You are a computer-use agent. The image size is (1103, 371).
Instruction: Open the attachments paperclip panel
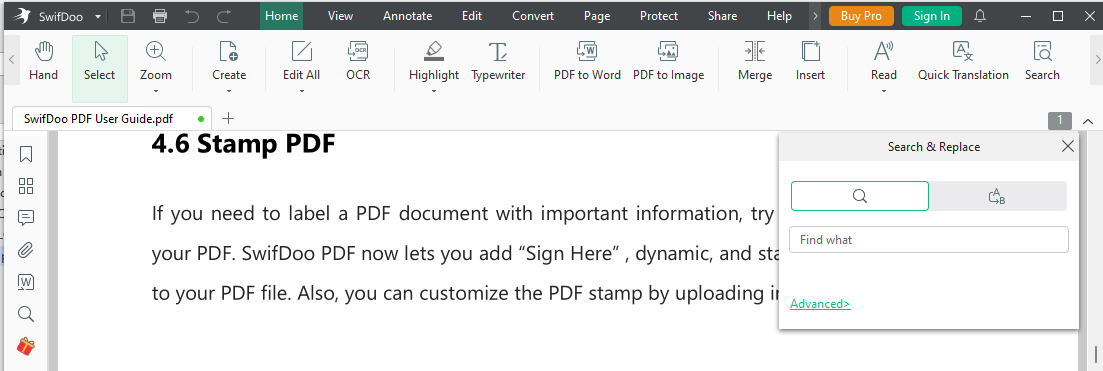[x=26, y=250]
